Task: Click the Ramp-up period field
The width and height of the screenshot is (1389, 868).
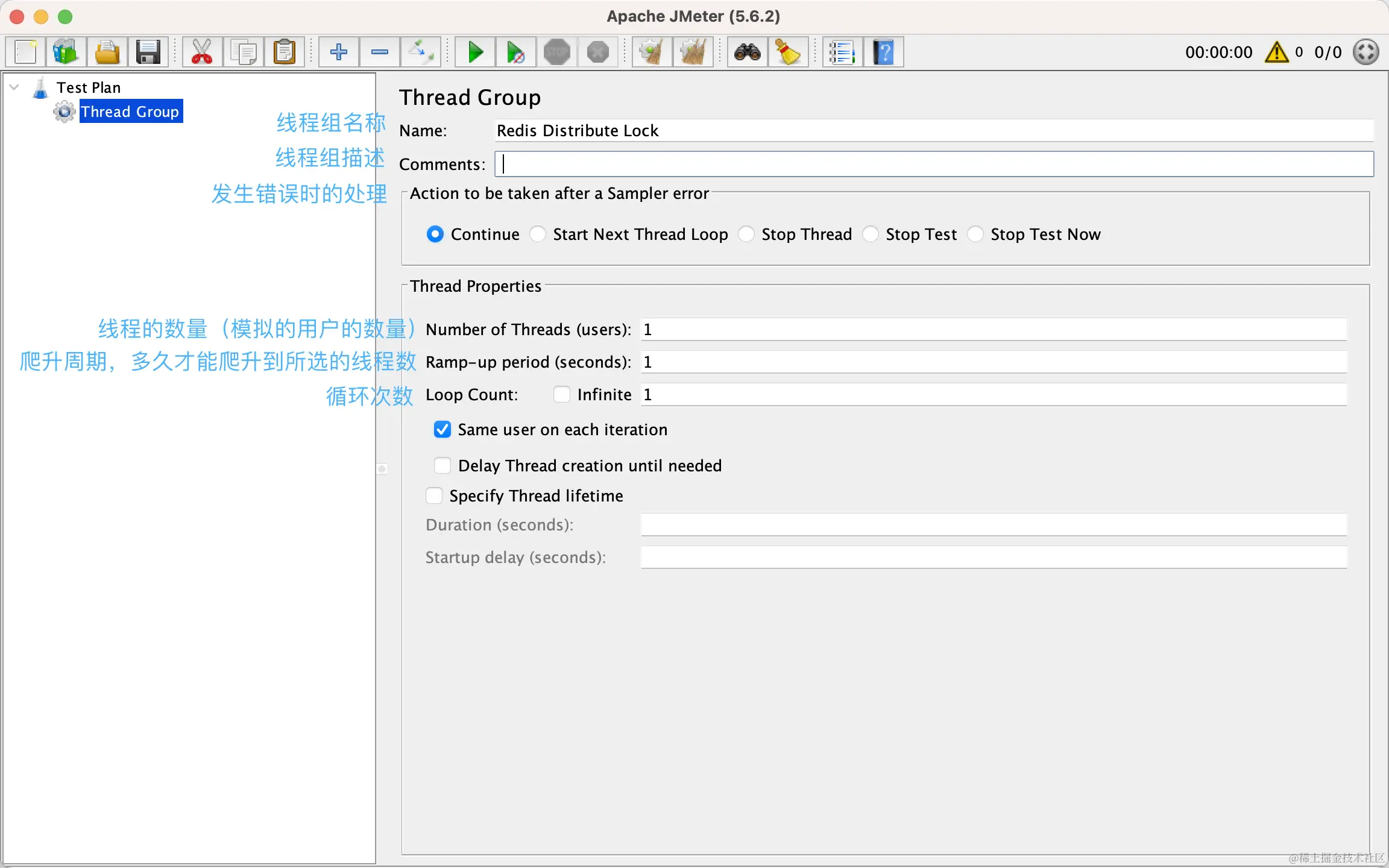Action: [994, 362]
